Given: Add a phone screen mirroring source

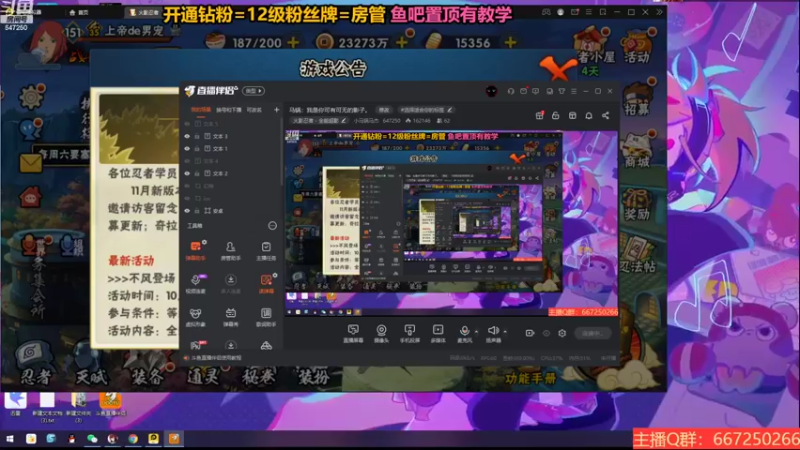Looking at the screenshot, I should pyautogui.click(x=409, y=333).
